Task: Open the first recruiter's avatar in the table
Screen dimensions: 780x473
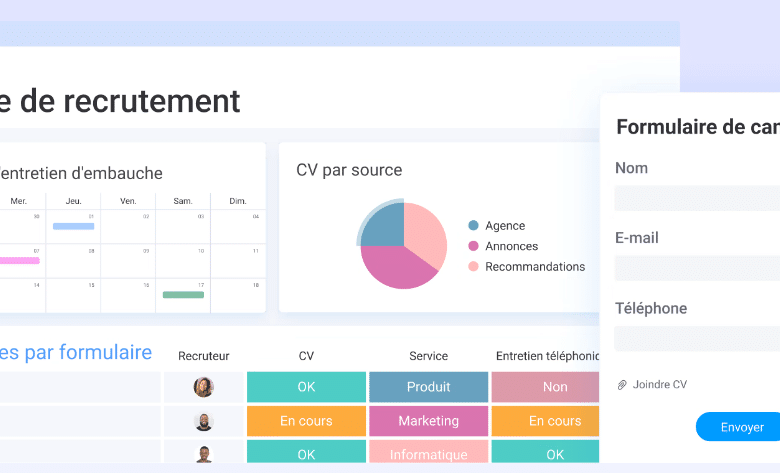Action: tap(204, 387)
